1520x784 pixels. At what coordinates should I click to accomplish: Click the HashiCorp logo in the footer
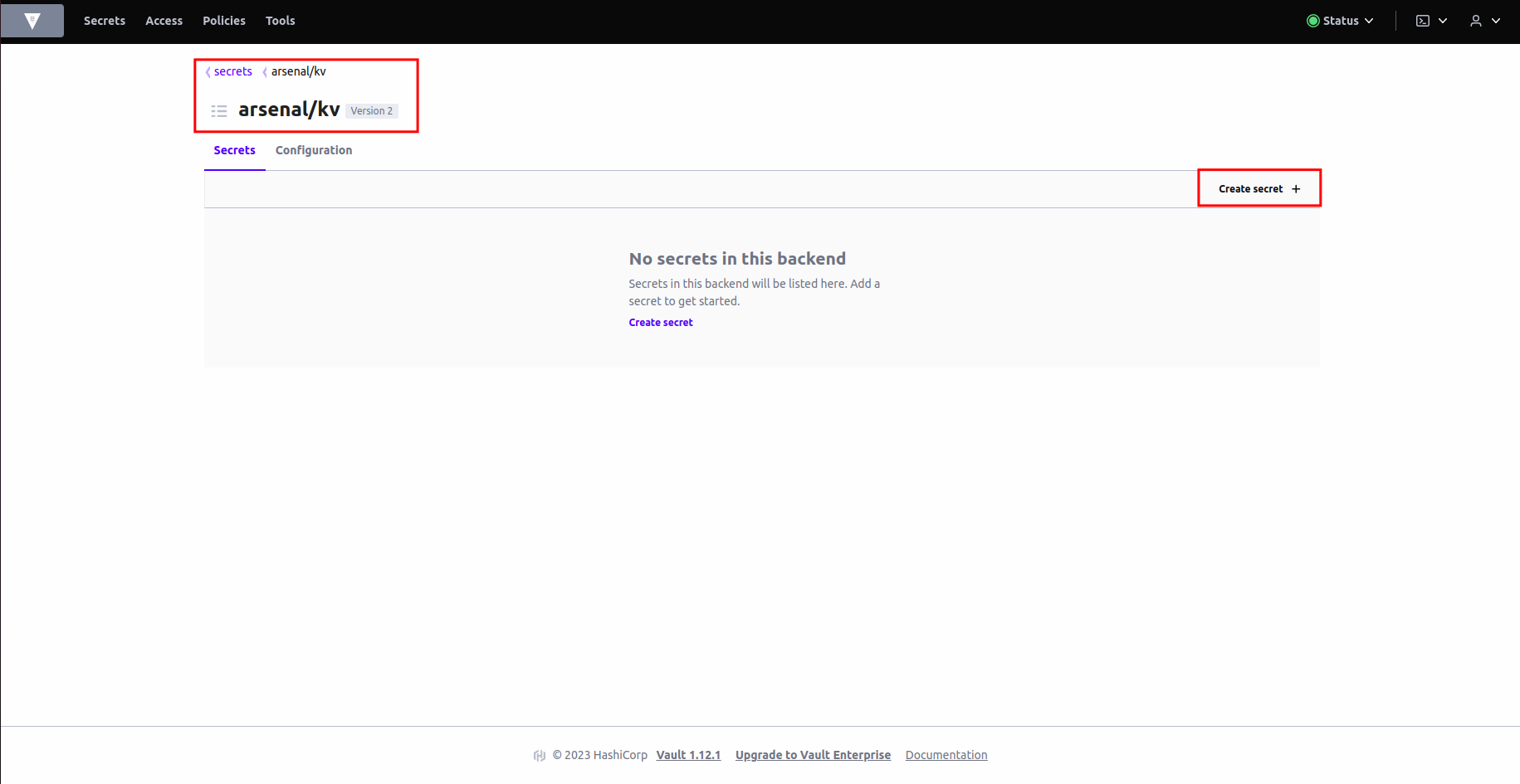coord(540,755)
